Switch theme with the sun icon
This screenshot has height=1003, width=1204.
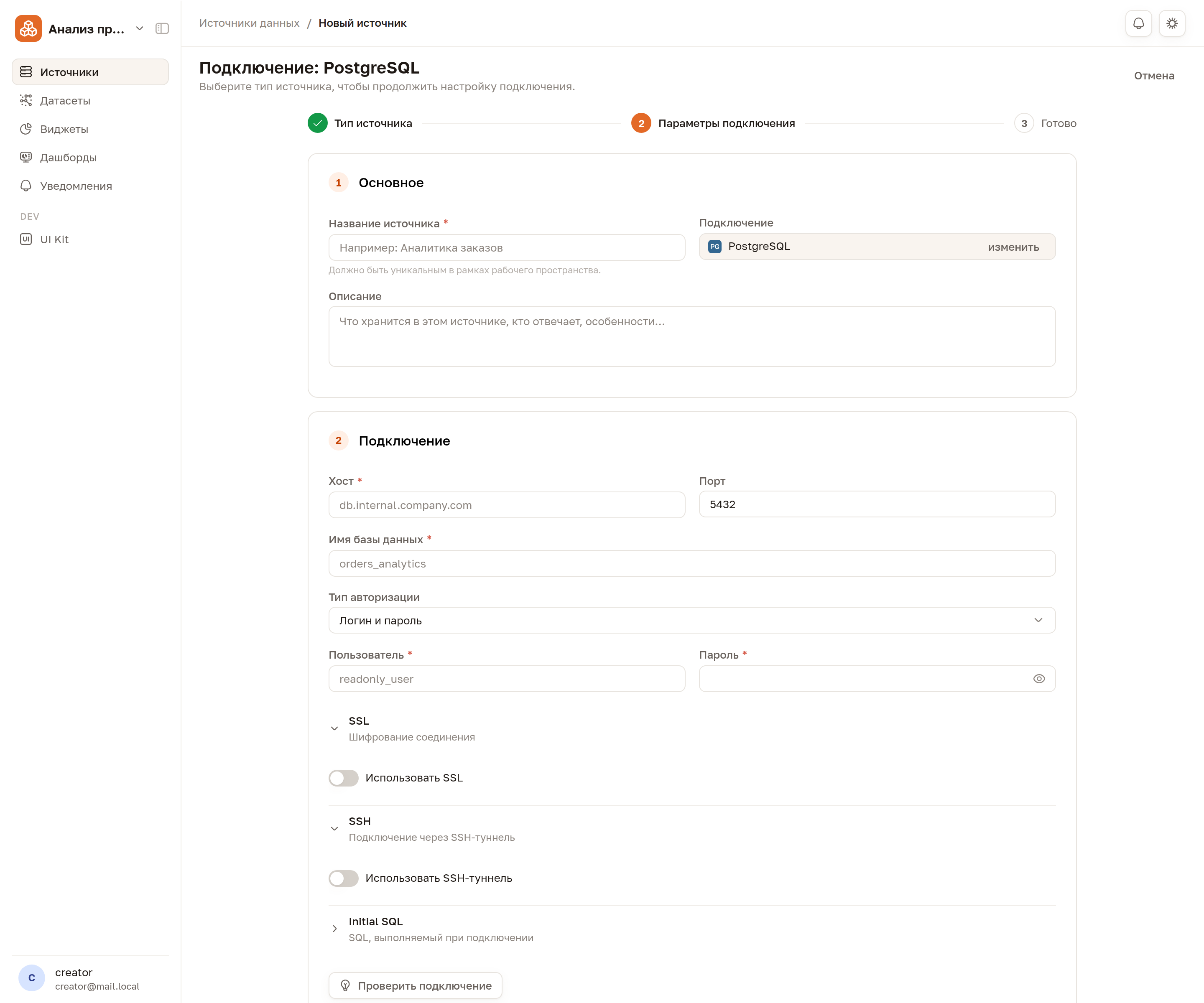pos(1172,23)
